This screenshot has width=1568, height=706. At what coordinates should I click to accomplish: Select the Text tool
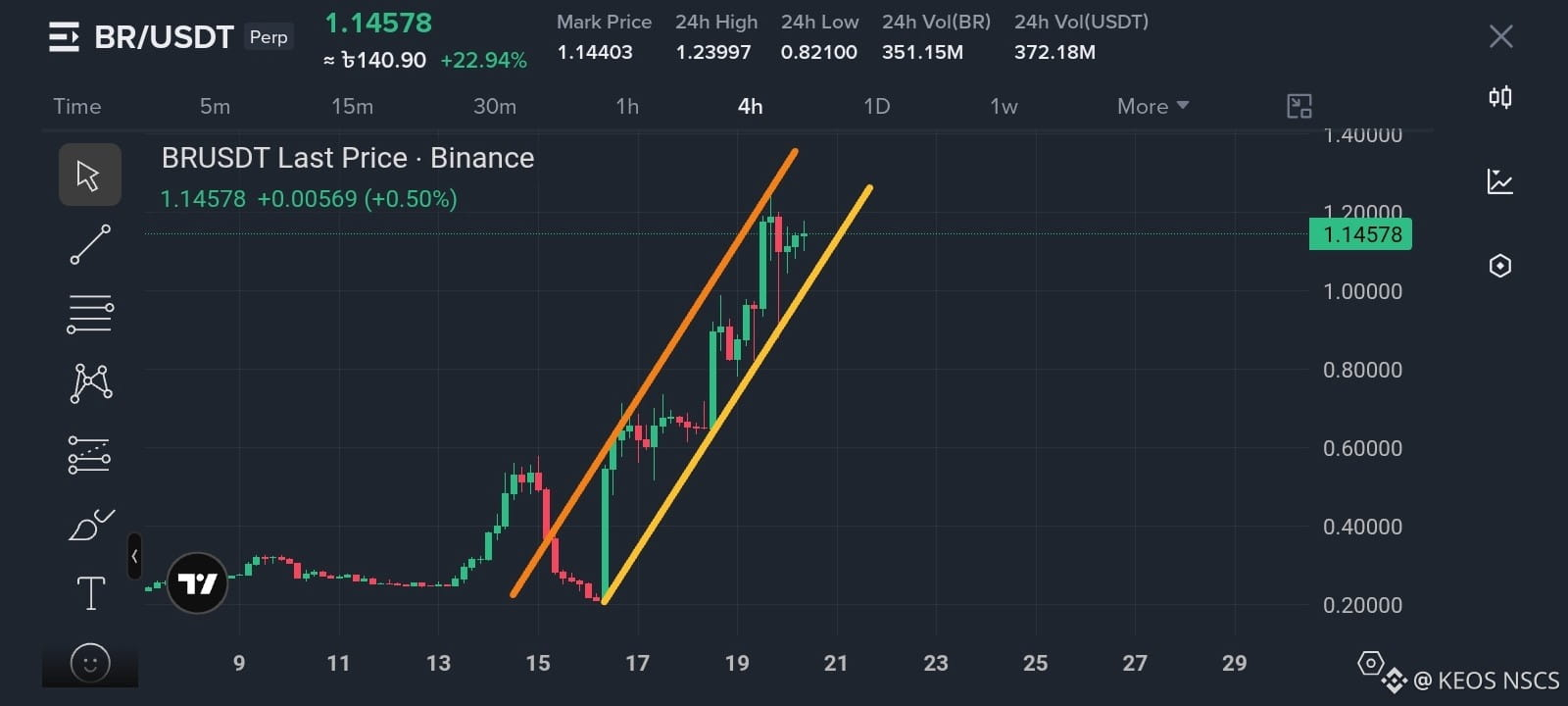90,593
